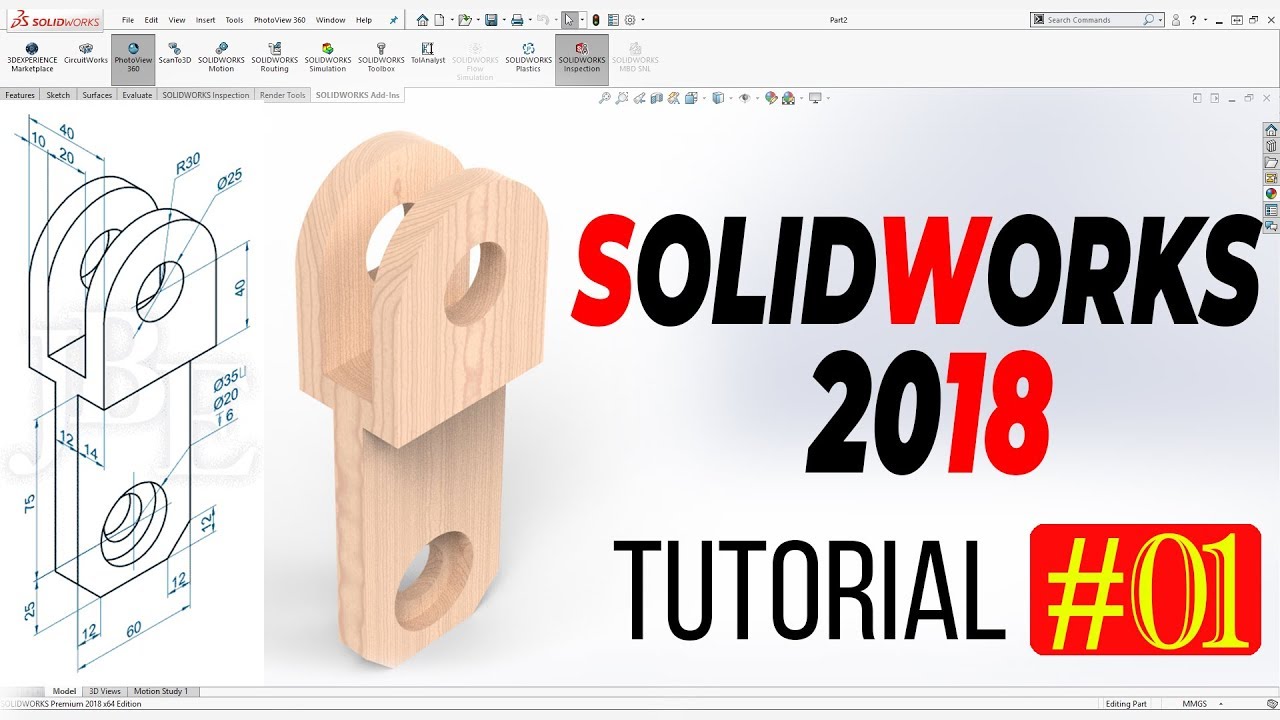Enable the SOLIDWORKS Simulation add-in

328,57
